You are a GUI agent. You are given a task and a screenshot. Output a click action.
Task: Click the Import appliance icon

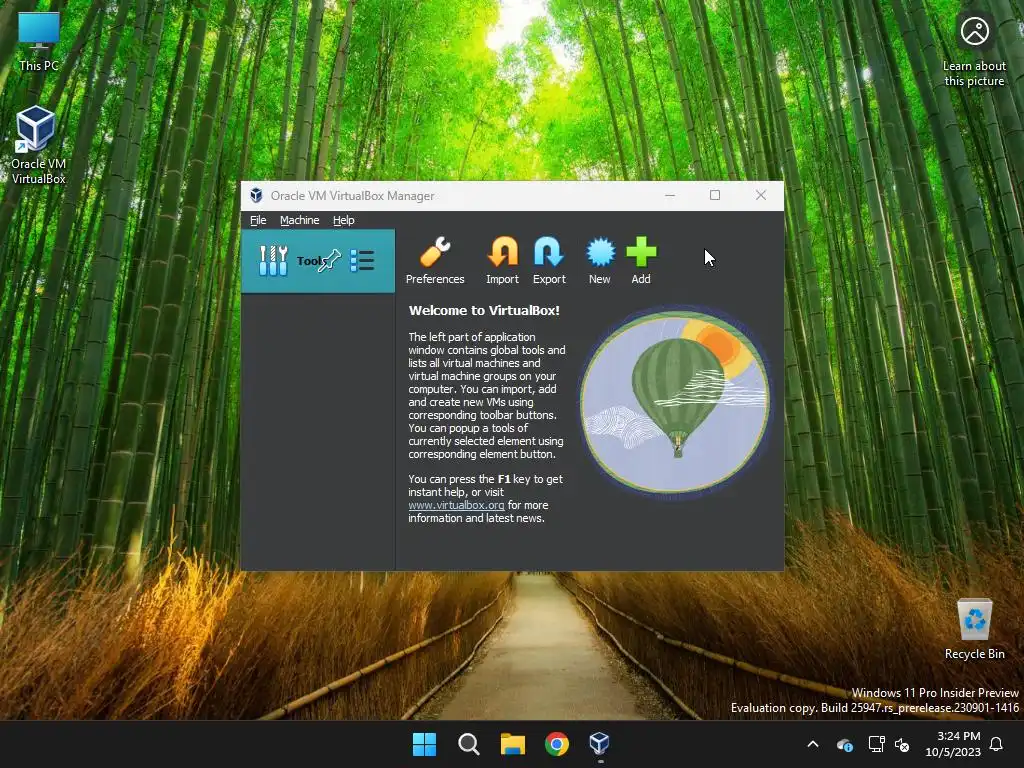tap(502, 261)
